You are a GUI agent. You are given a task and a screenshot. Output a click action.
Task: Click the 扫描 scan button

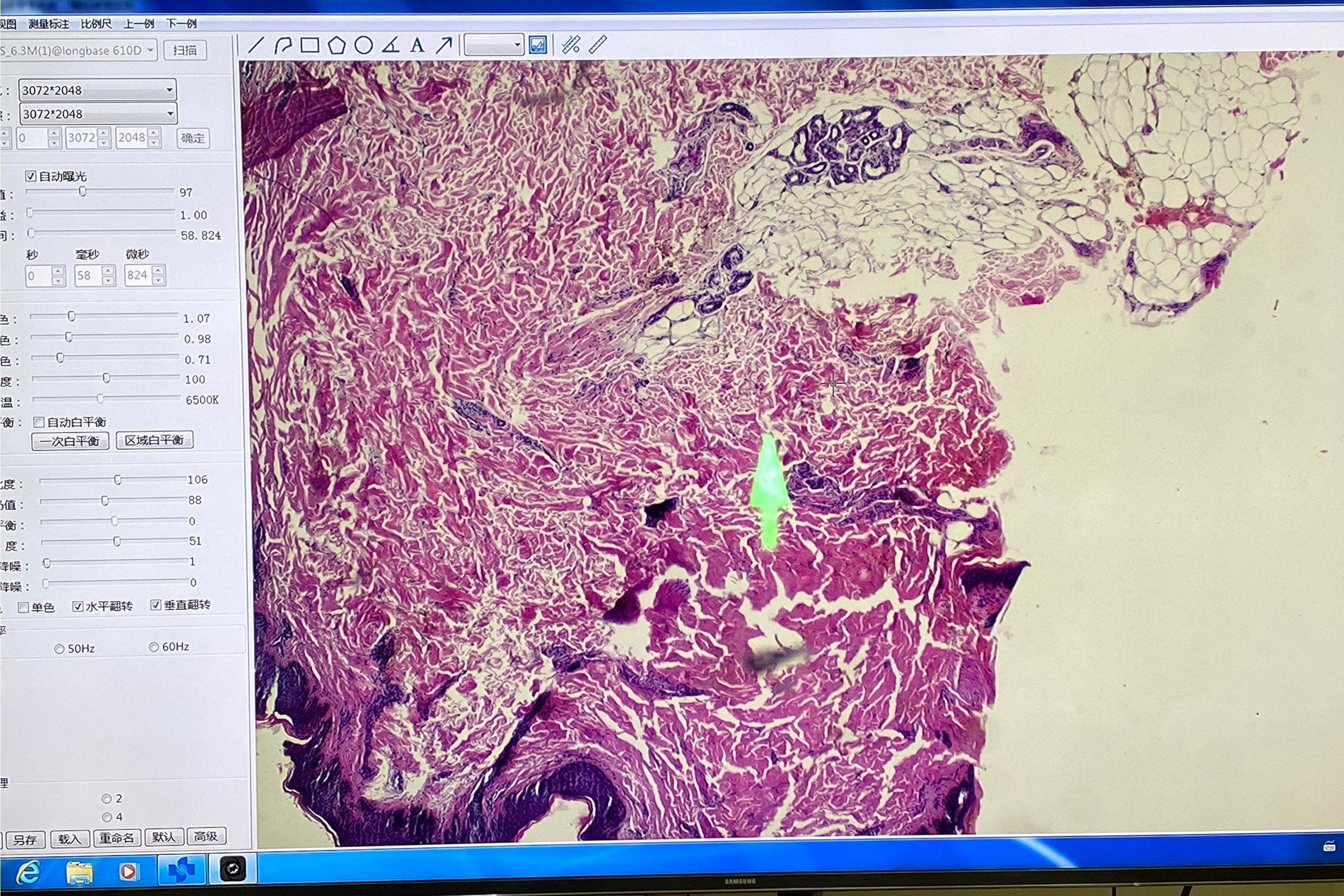(x=185, y=50)
